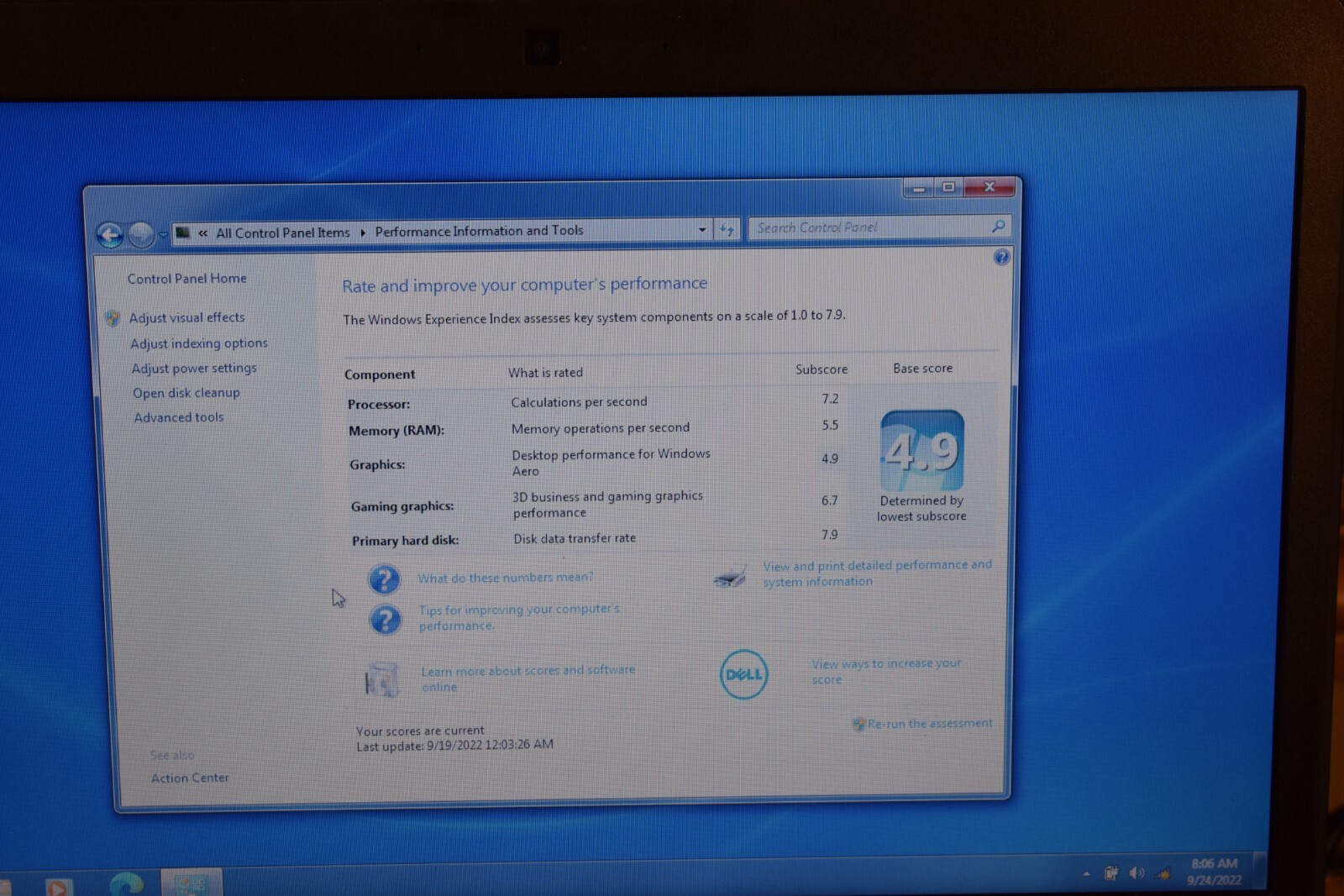Click the Memory (RAM): row label

pyautogui.click(x=396, y=431)
